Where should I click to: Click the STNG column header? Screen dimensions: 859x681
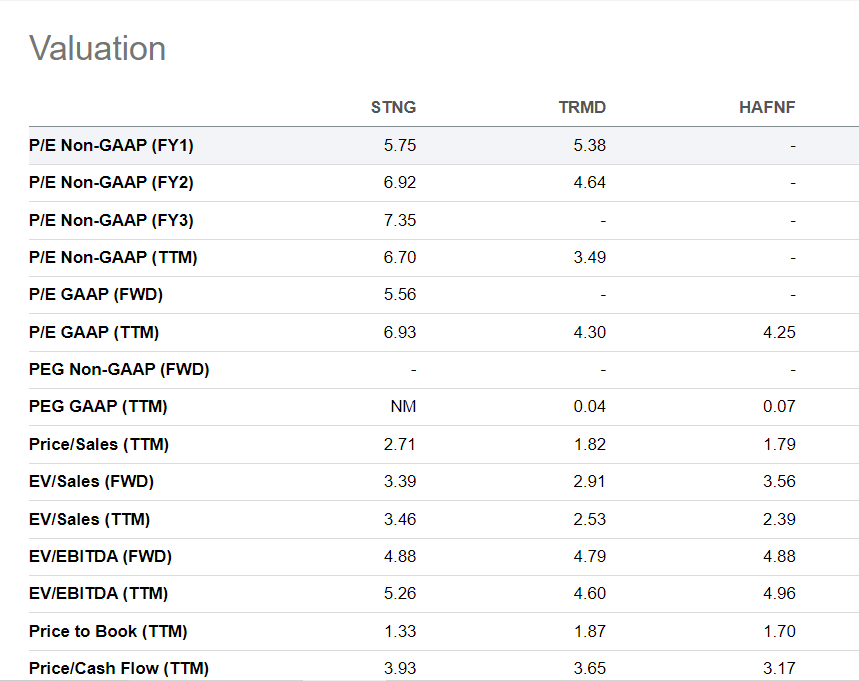(393, 108)
